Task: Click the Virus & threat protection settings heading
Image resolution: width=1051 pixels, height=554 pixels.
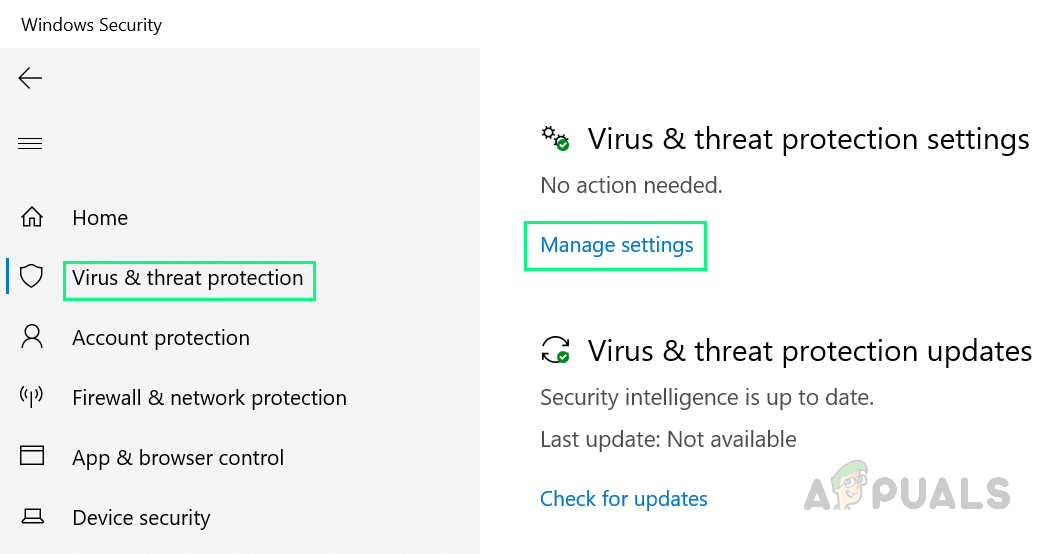Action: point(808,139)
